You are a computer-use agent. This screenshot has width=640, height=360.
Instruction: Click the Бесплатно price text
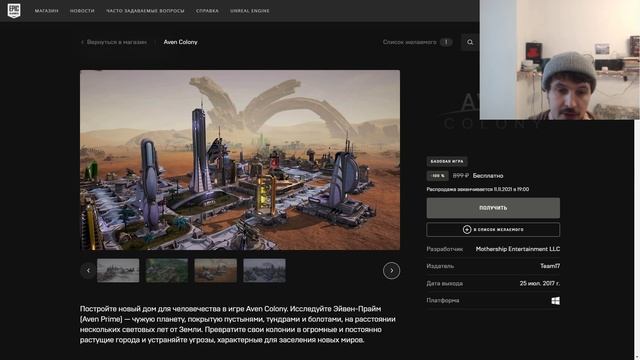(x=488, y=176)
